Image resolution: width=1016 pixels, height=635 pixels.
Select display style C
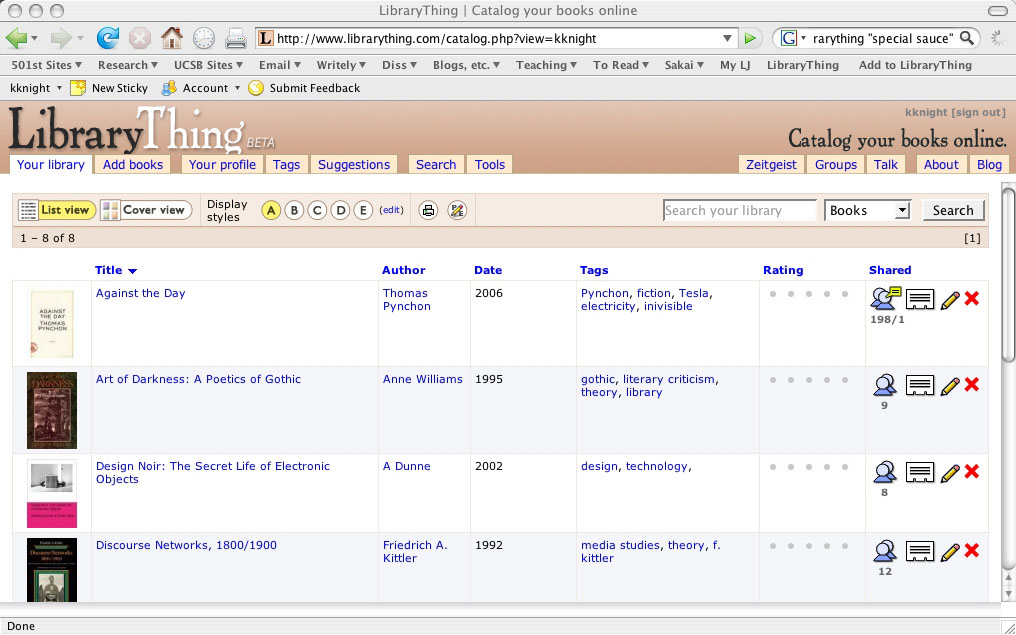point(317,211)
